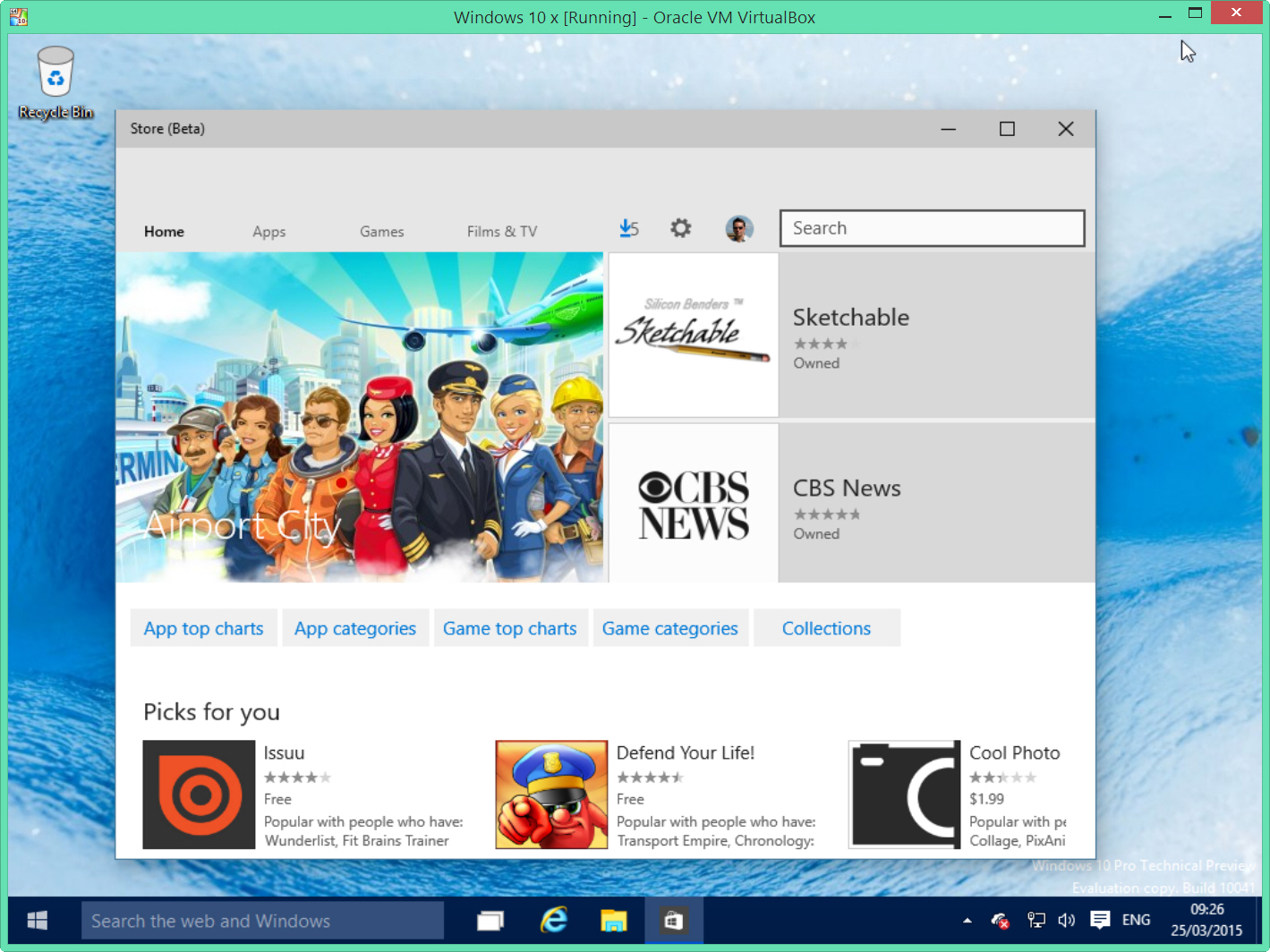The image size is (1270, 952).
Task: Click the VirtualBox window title icon
Action: tap(19, 16)
